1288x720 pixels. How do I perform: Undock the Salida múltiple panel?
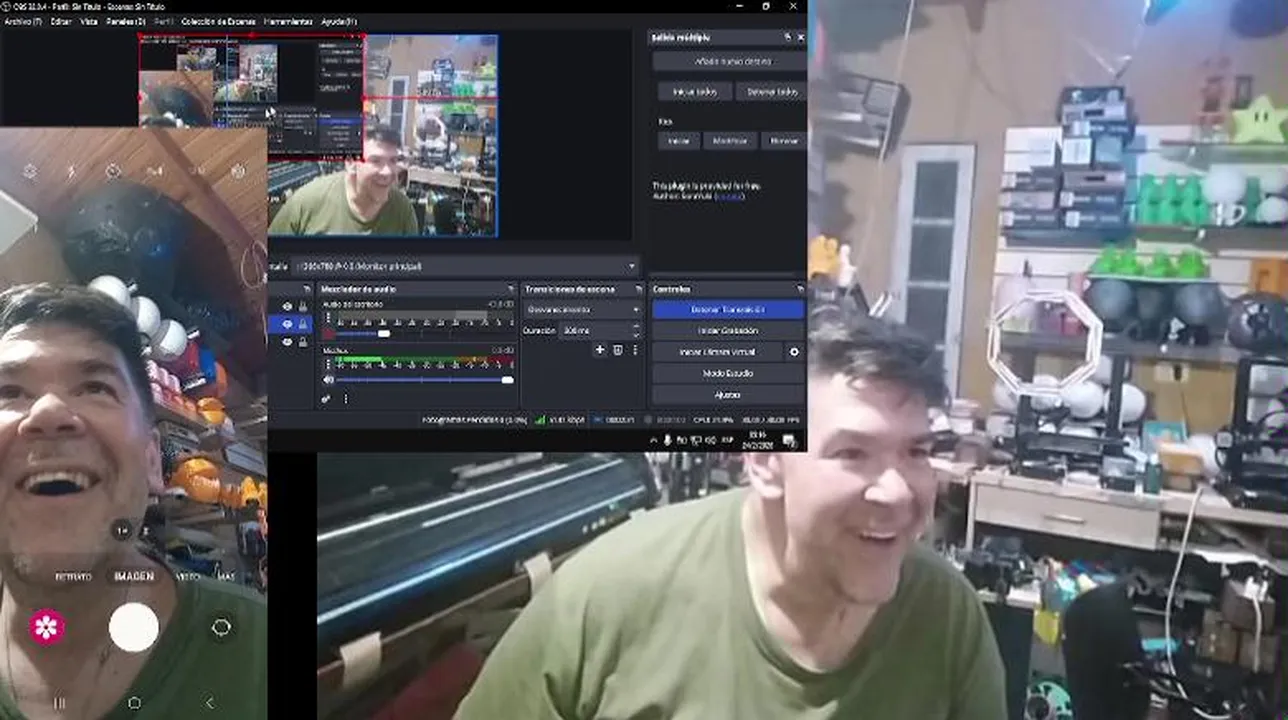point(786,37)
